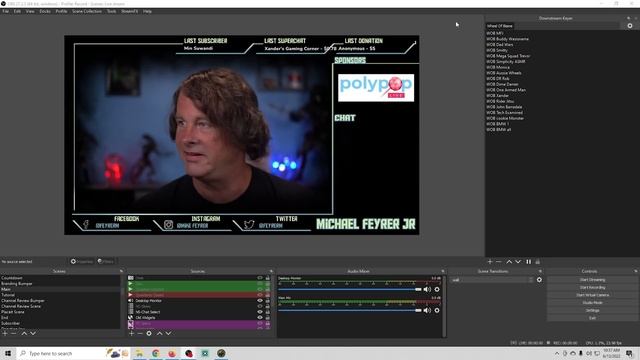Screen dimensions: 640x360
Task: Move the selected scene down
Action: click(33, 333)
